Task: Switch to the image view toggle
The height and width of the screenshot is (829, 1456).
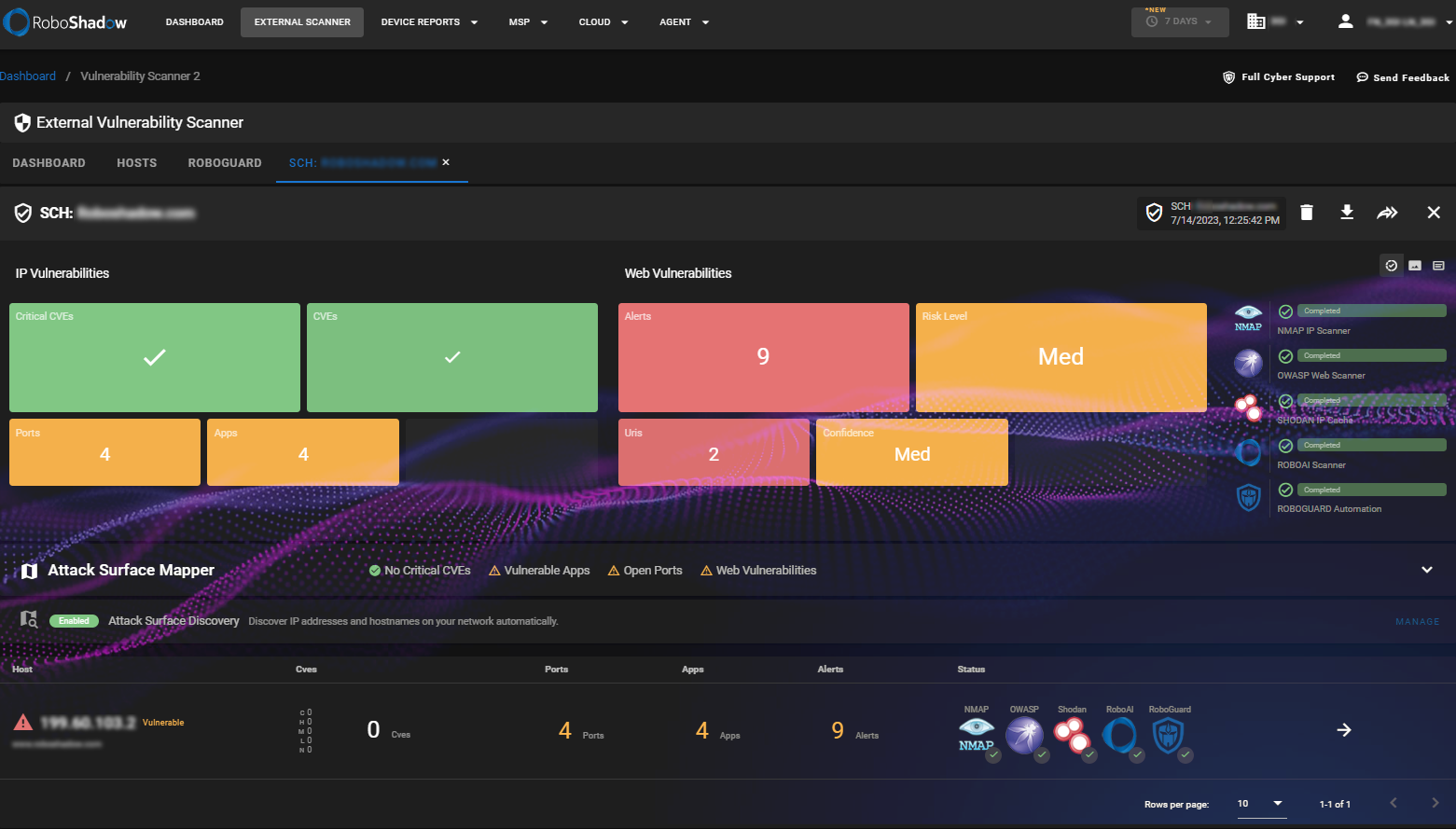Action: tap(1414, 265)
